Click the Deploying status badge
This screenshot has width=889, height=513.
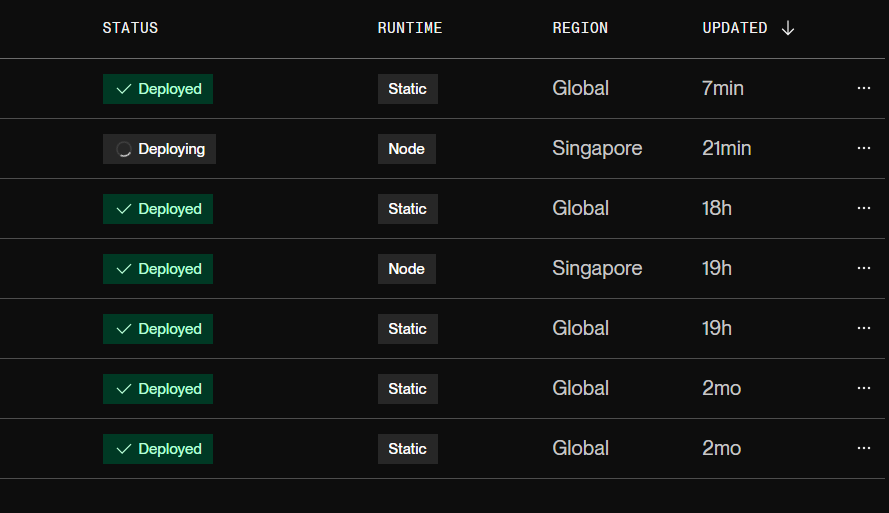point(159,149)
